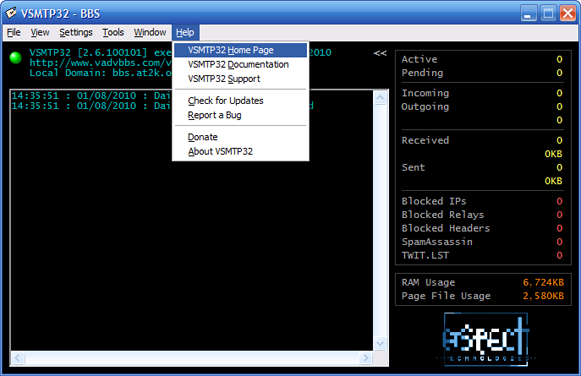581x376 pixels.
Task: Click the horizontal scroll left arrow
Action: (17, 358)
